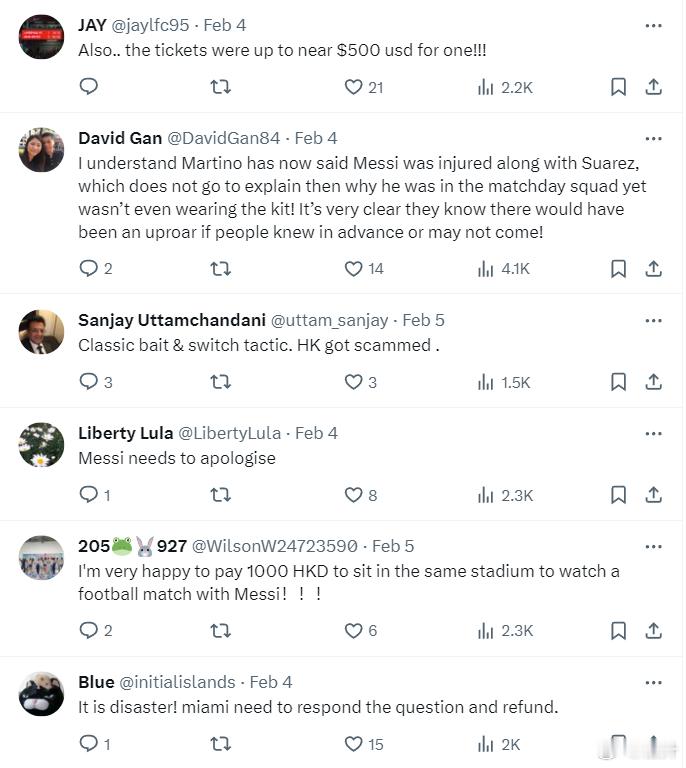This screenshot has width=686, height=768.
Task: Bookmark JAY's tweet about $500 tickets
Action: click(x=619, y=87)
